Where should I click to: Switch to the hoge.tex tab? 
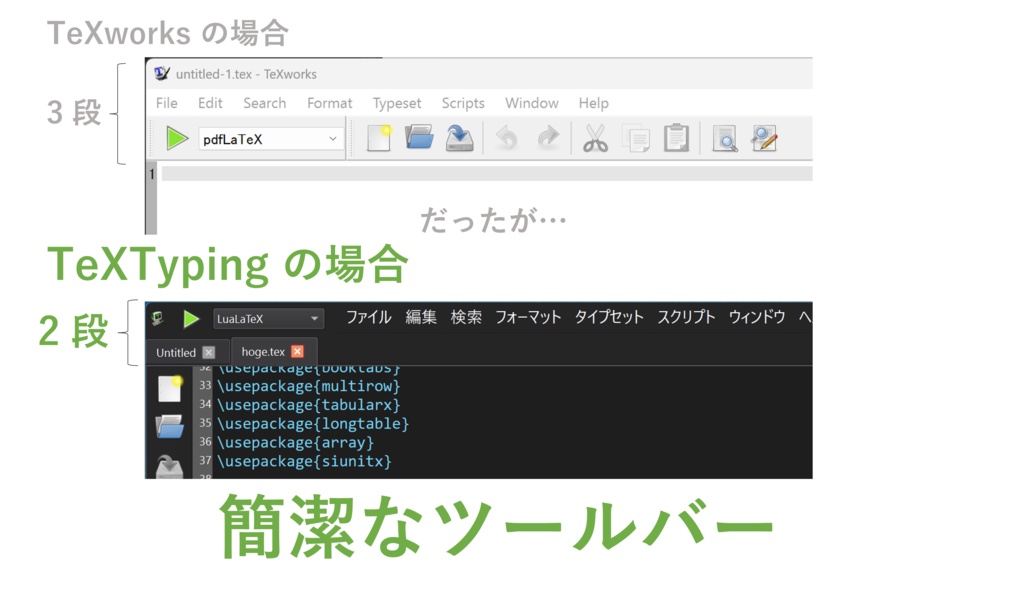point(262,352)
